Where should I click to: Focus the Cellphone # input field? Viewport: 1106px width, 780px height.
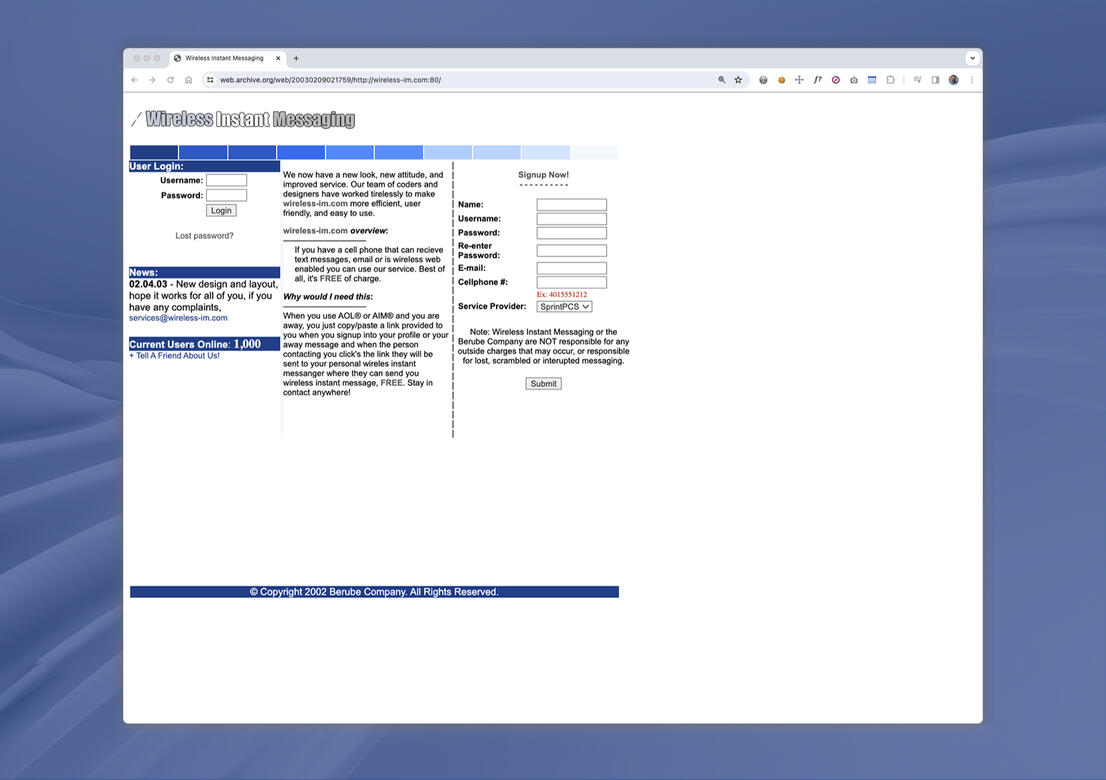point(571,283)
